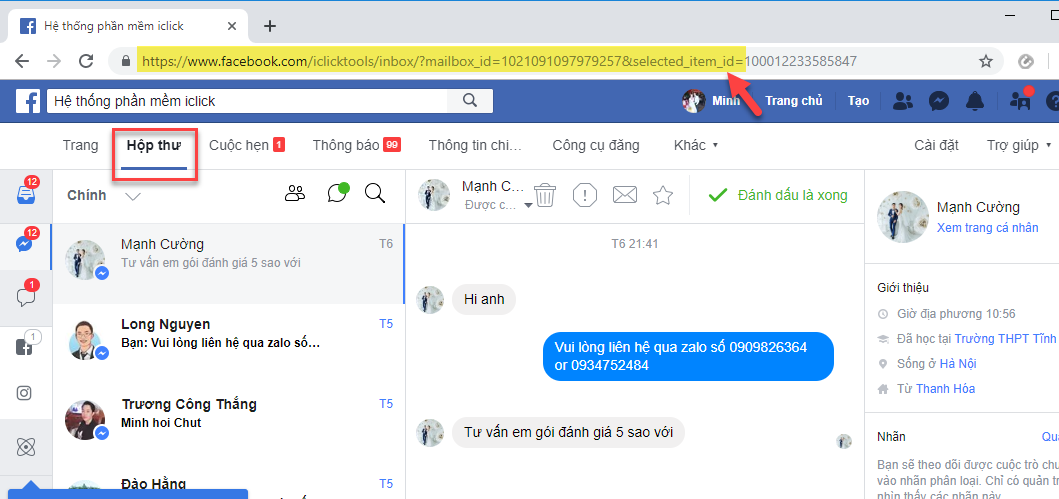Click Mạnh Cường profile picture in right panel

[x=902, y=216]
